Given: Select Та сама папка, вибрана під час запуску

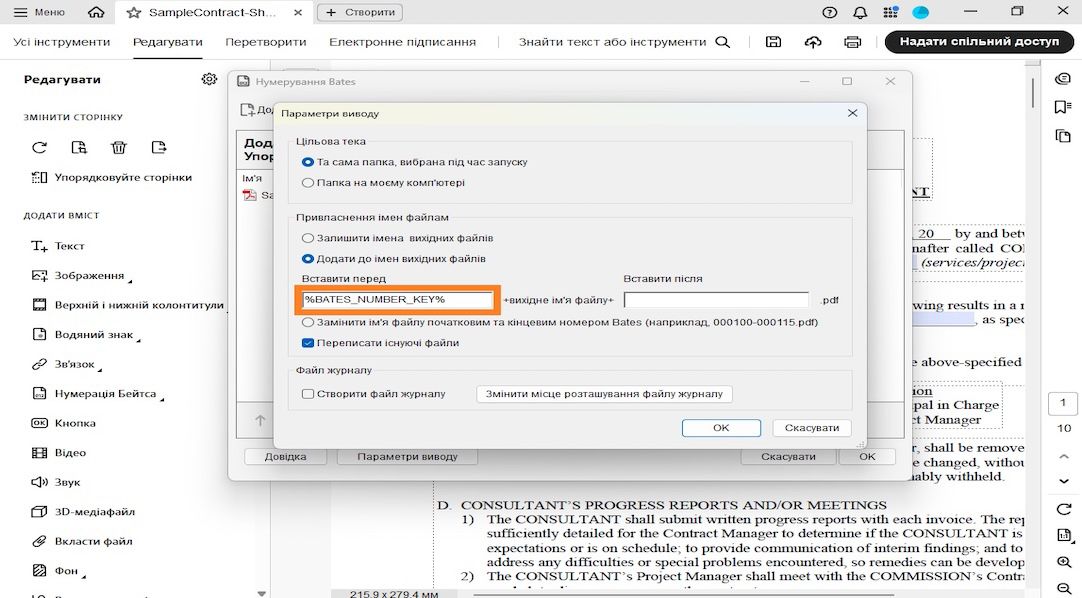Looking at the screenshot, I should click(415, 162).
